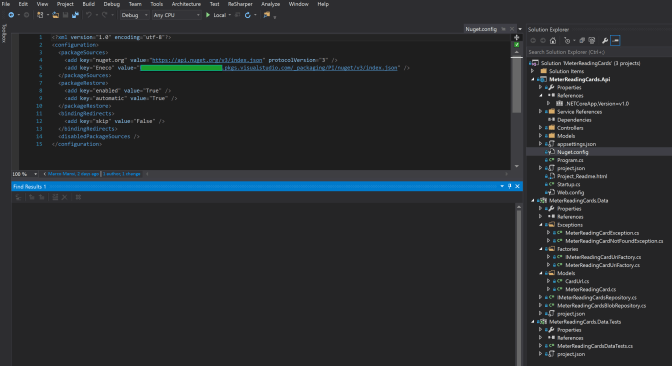Open the document tab list dropdown
The image size is (672, 366).
point(520,29)
